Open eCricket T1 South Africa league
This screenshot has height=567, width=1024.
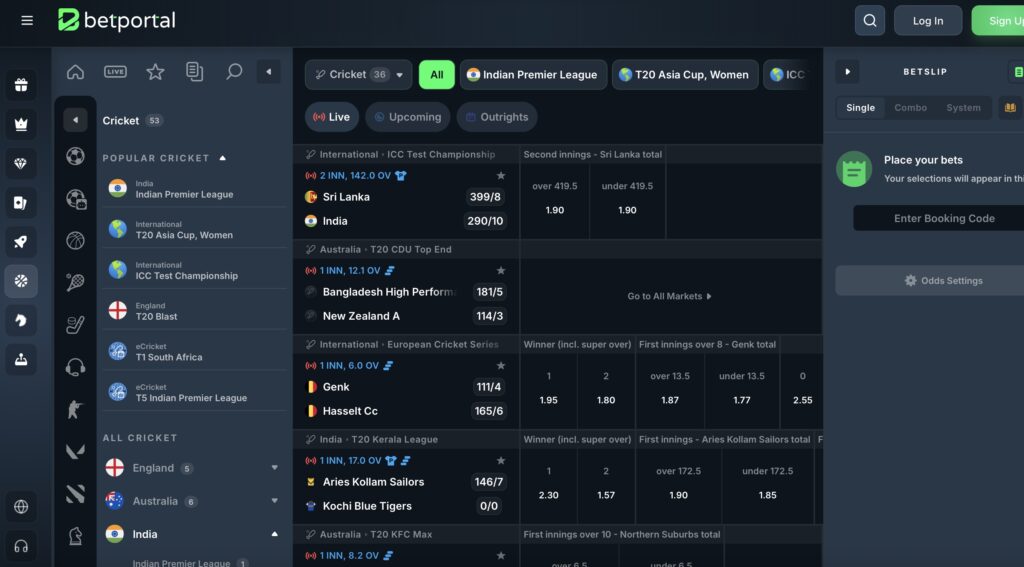click(x=194, y=351)
